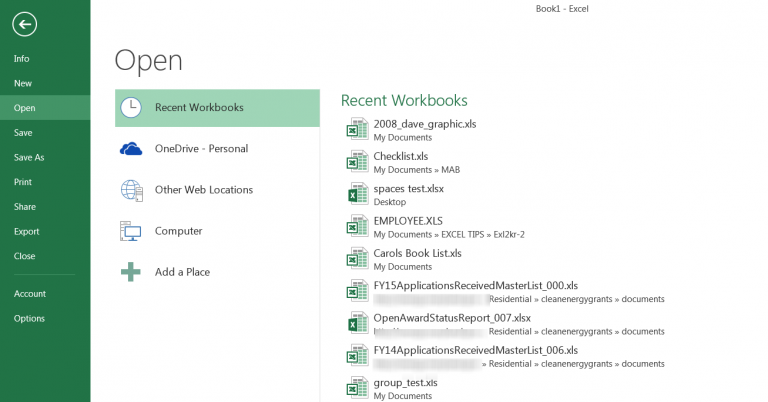Click the OpenAwardStatusReport_007.xlsx file icon
768x402 pixels.
tap(358, 323)
